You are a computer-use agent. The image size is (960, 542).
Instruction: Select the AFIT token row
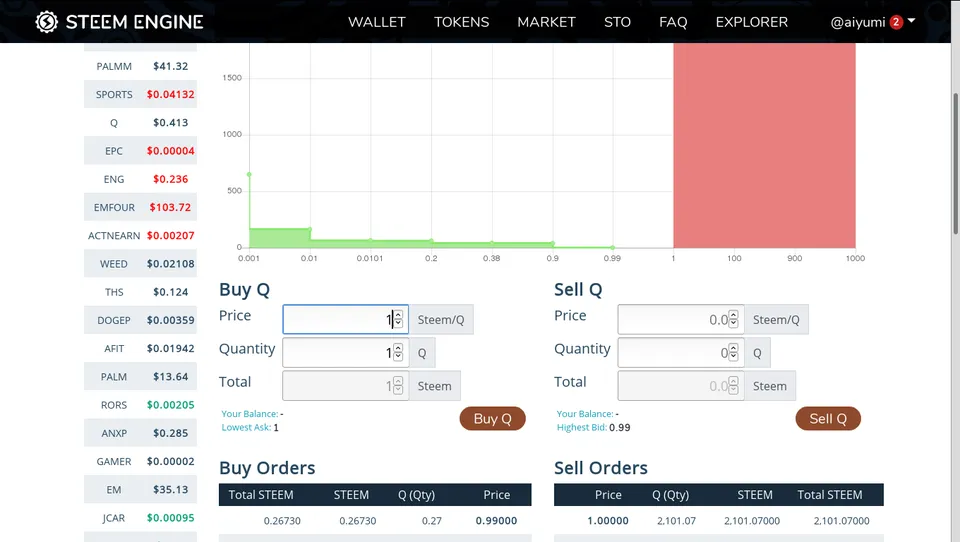click(x=140, y=348)
